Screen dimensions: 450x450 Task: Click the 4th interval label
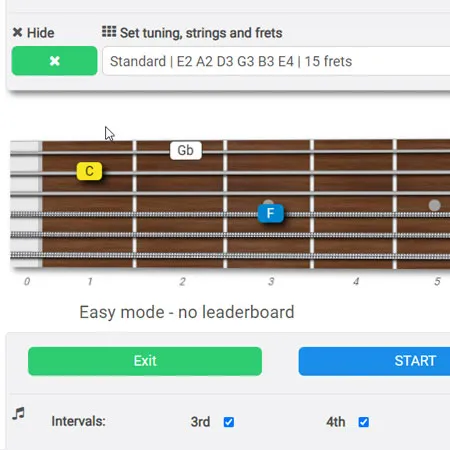pos(335,422)
